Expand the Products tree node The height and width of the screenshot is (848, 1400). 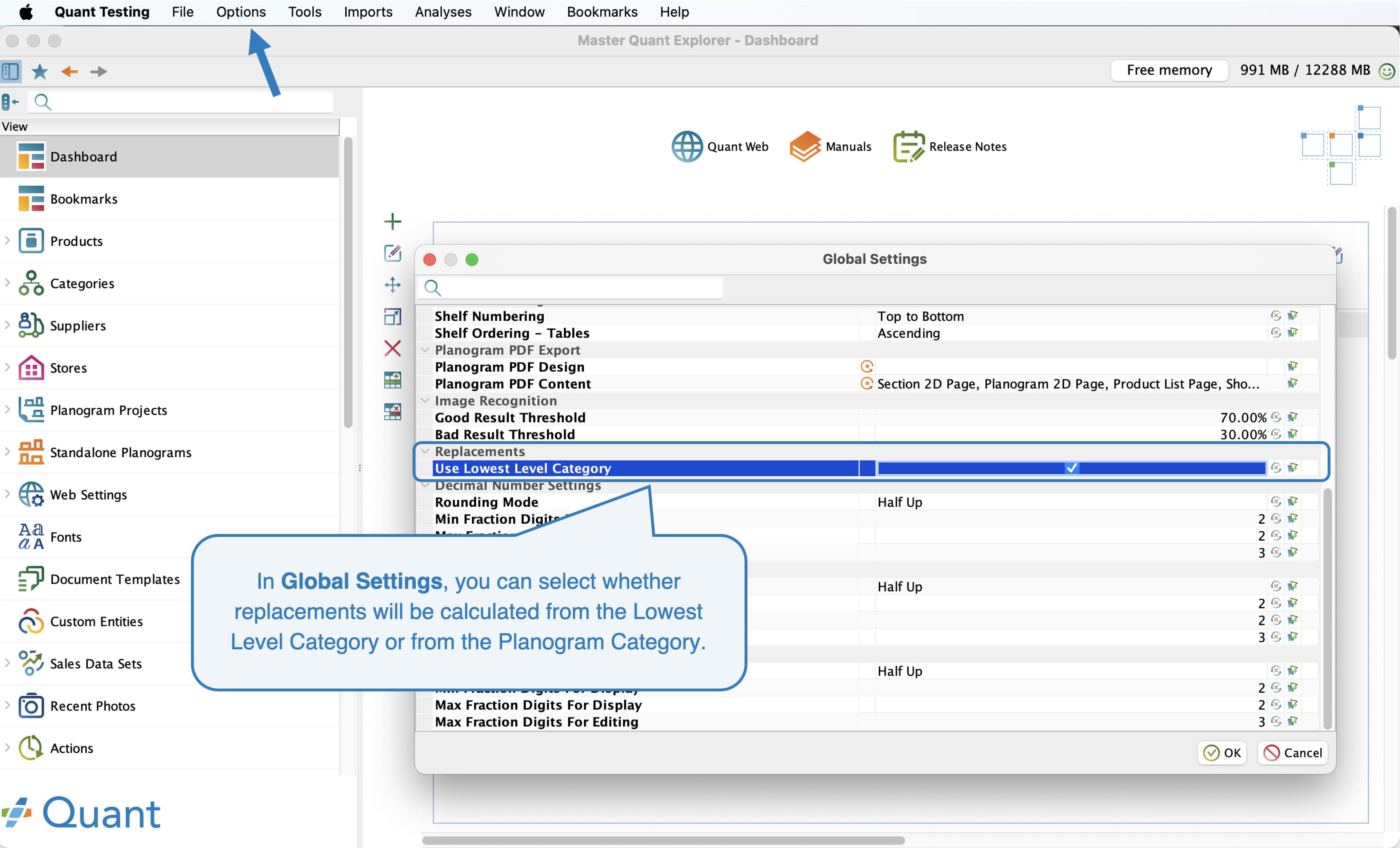(7, 240)
